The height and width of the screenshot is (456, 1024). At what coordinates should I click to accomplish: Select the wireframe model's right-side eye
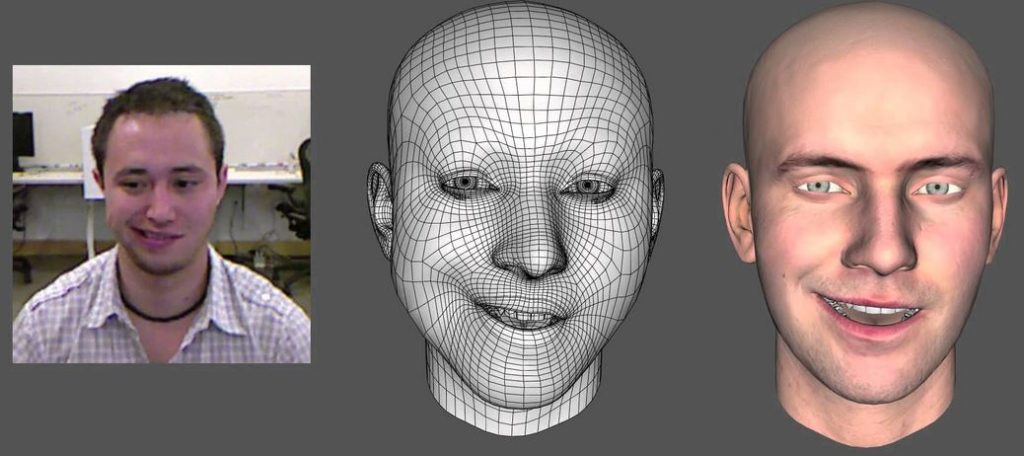(x=588, y=186)
